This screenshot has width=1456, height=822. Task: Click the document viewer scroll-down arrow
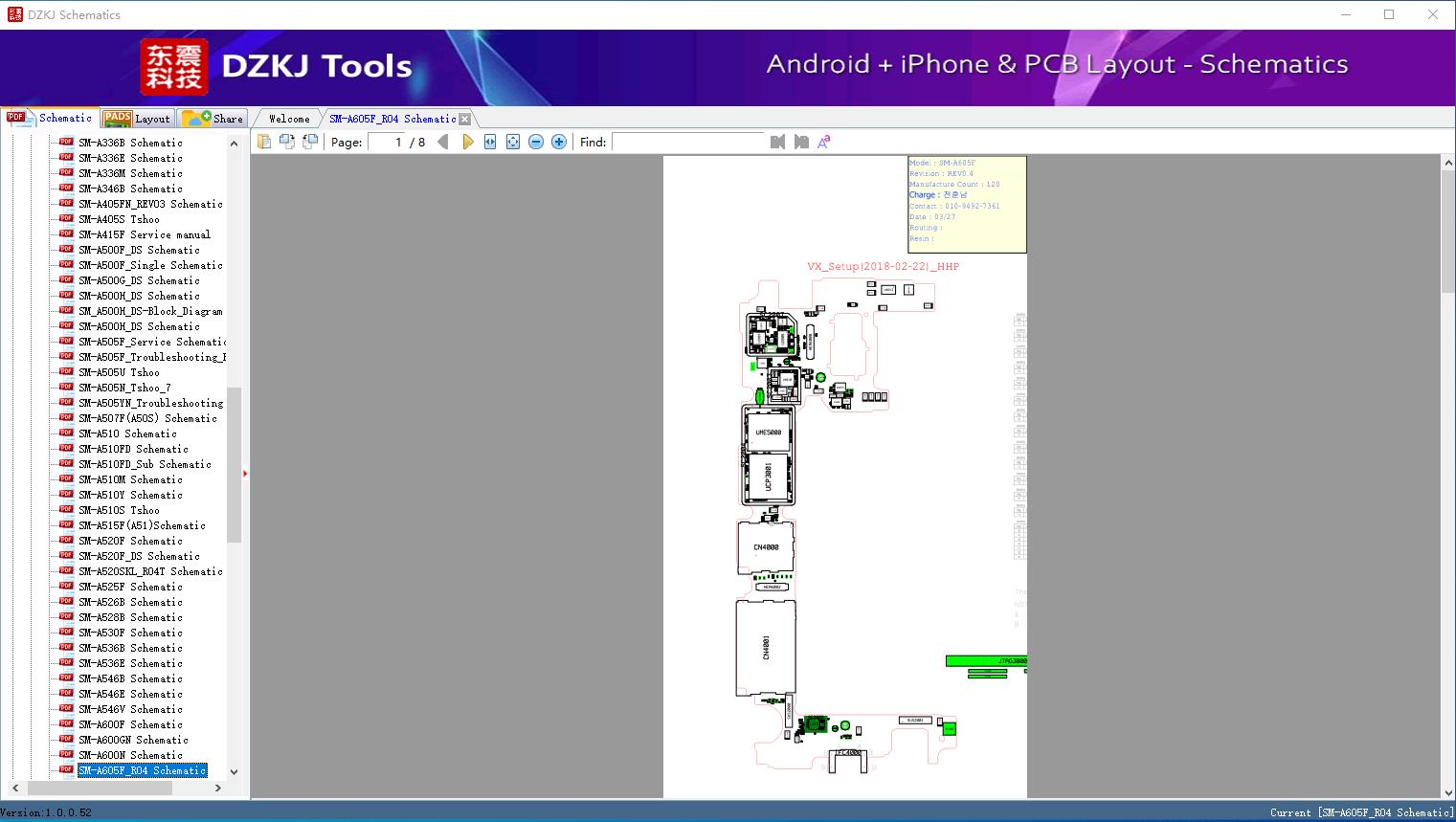1447,790
